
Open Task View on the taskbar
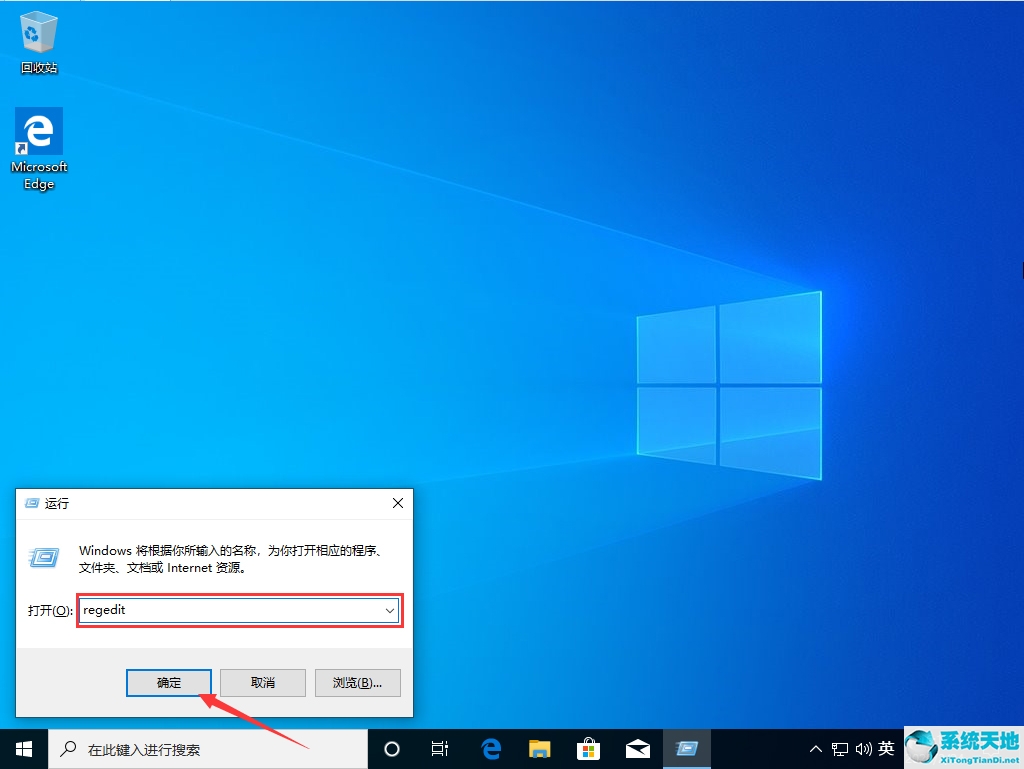click(x=440, y=748)
